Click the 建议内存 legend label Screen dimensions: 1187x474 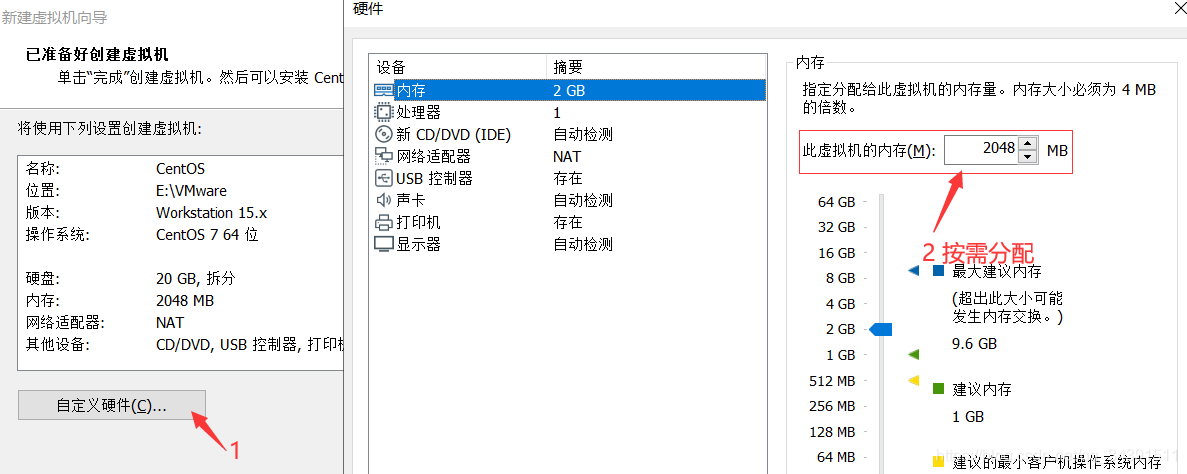[x=982, y=390]
